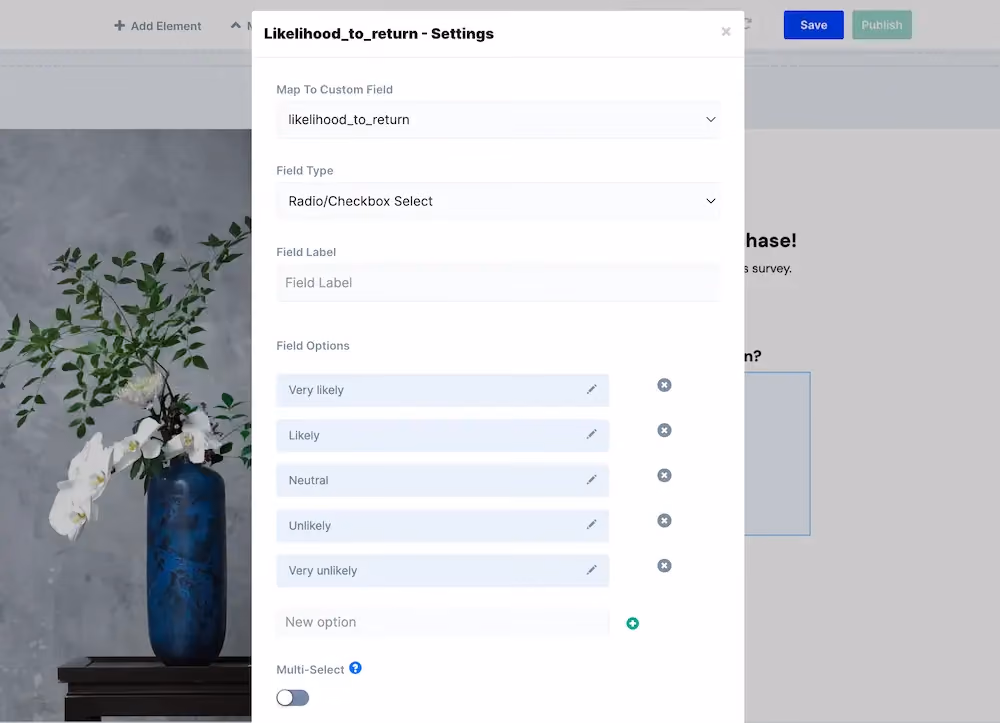
Task: Edit the 'Unlikely' option pencil icon
Action: [x=592, y=525]
